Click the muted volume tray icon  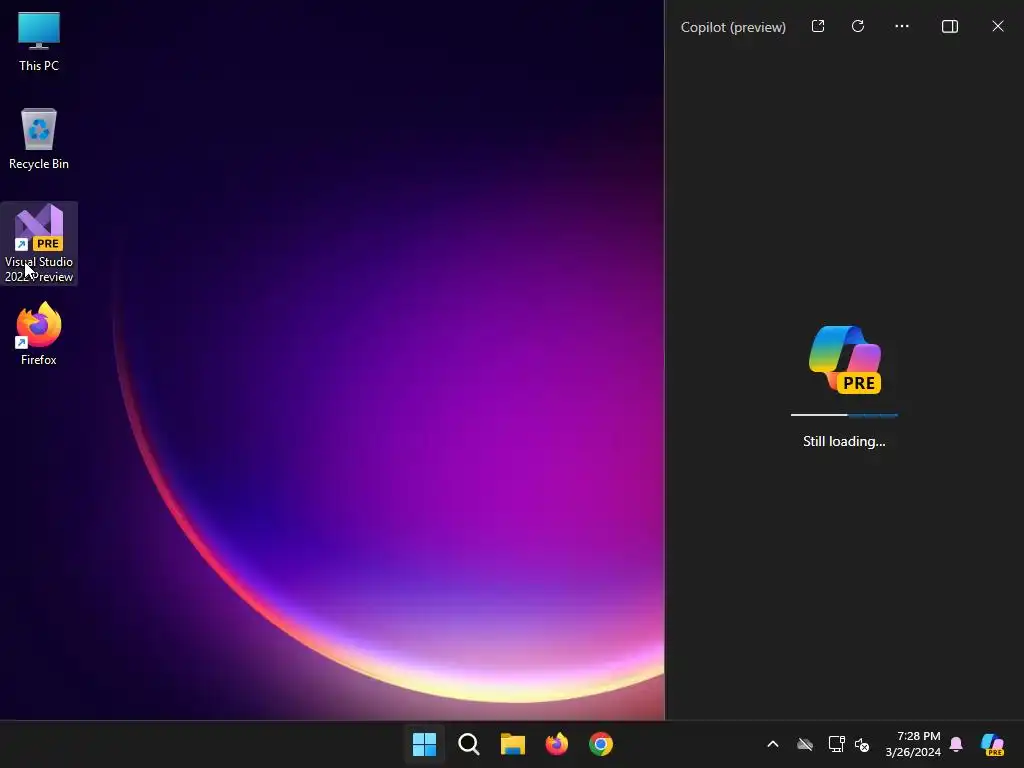coord(862,744)
